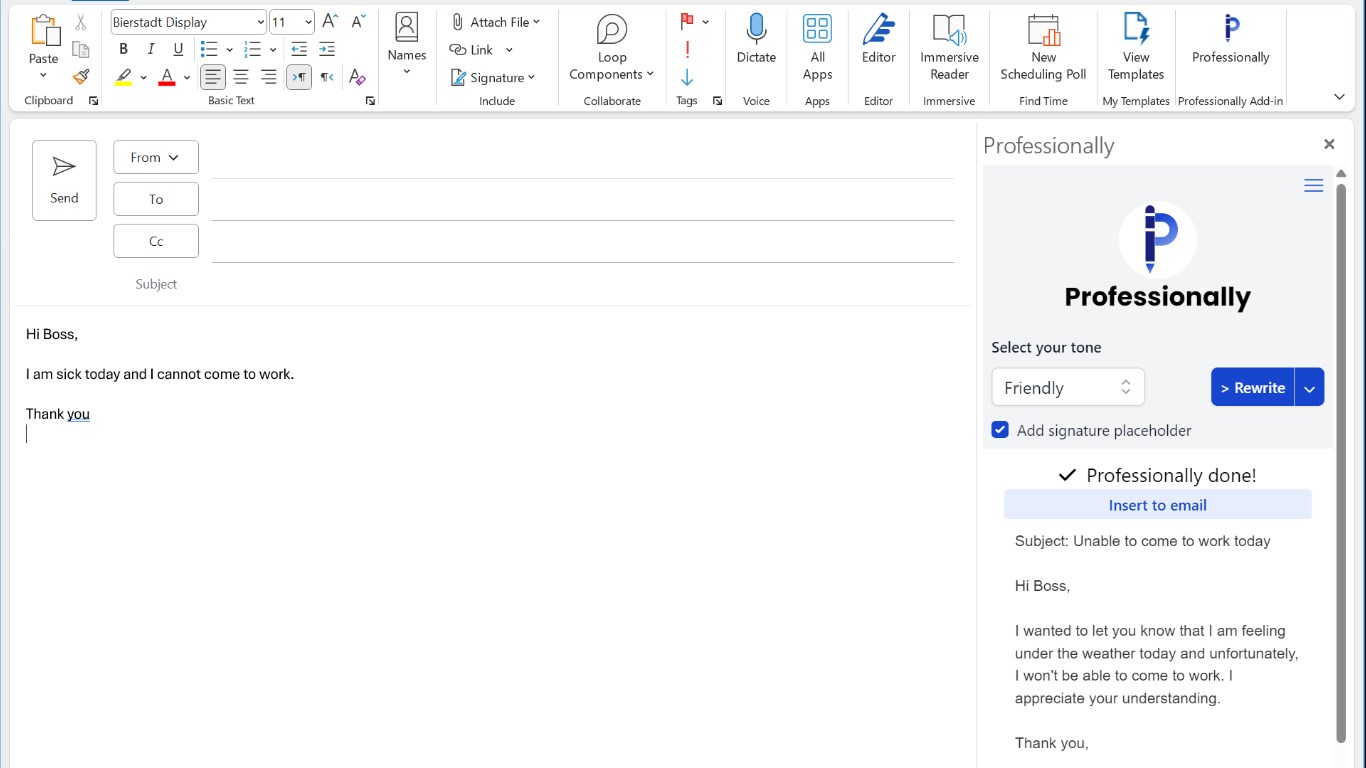Open View Templates
The height and width of the screenshot is (768, 1366).
pos(1136,47)
